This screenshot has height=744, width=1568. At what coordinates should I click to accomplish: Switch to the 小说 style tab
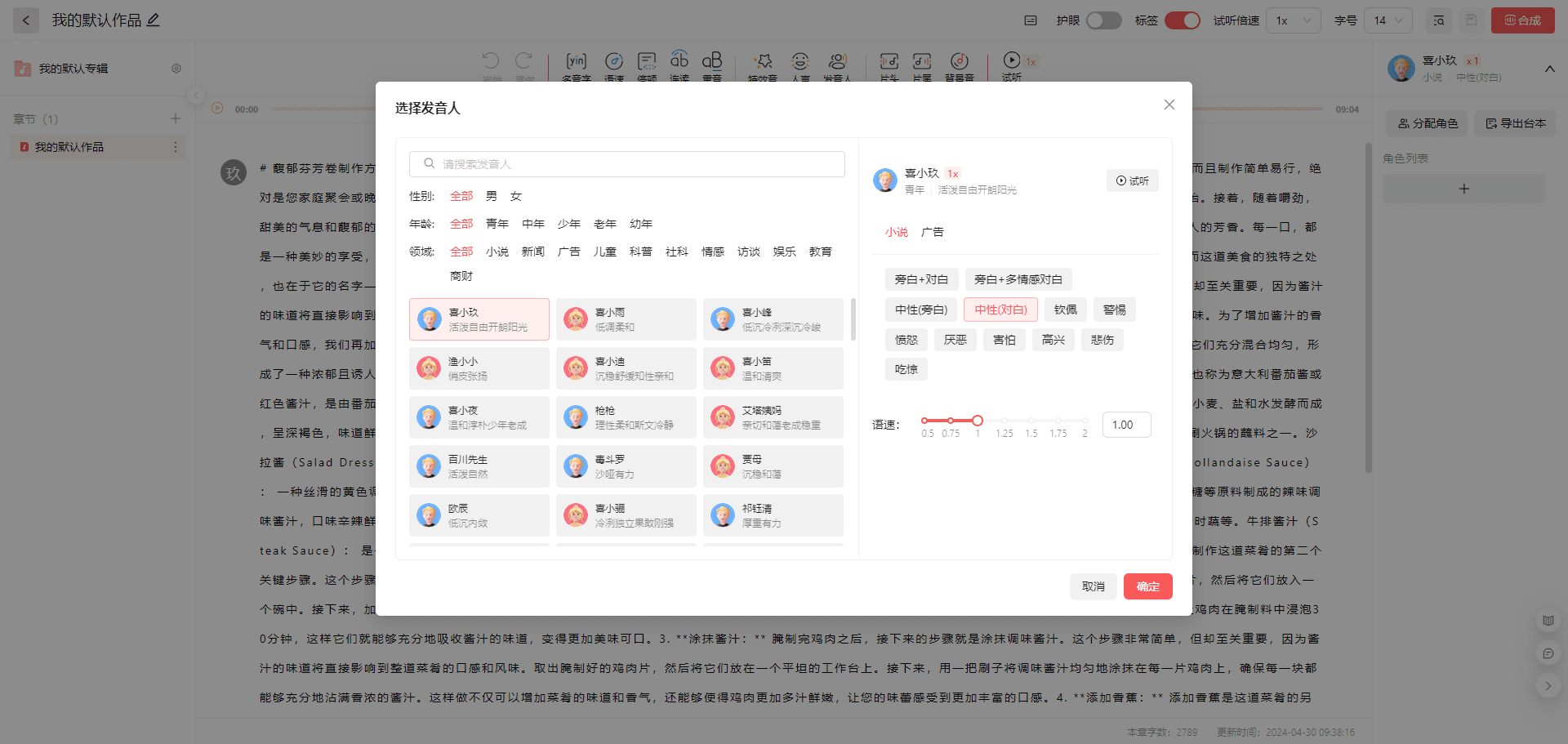(897, 232)
